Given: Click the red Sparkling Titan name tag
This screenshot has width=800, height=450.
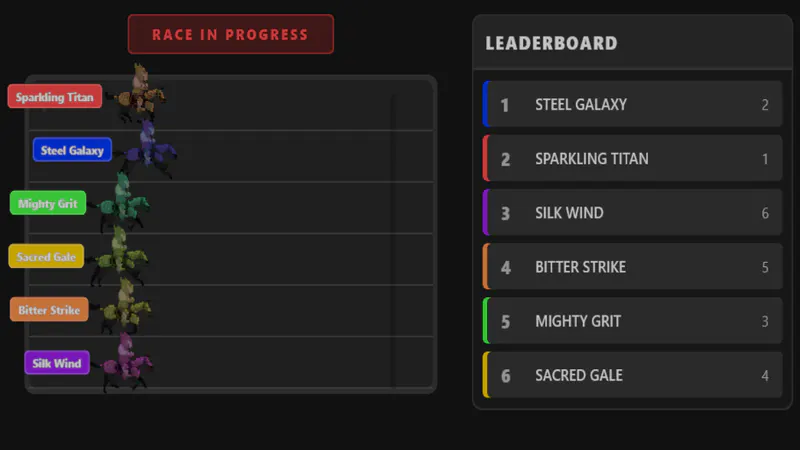Looking at the screenshot, I should [x=55, y=96].
